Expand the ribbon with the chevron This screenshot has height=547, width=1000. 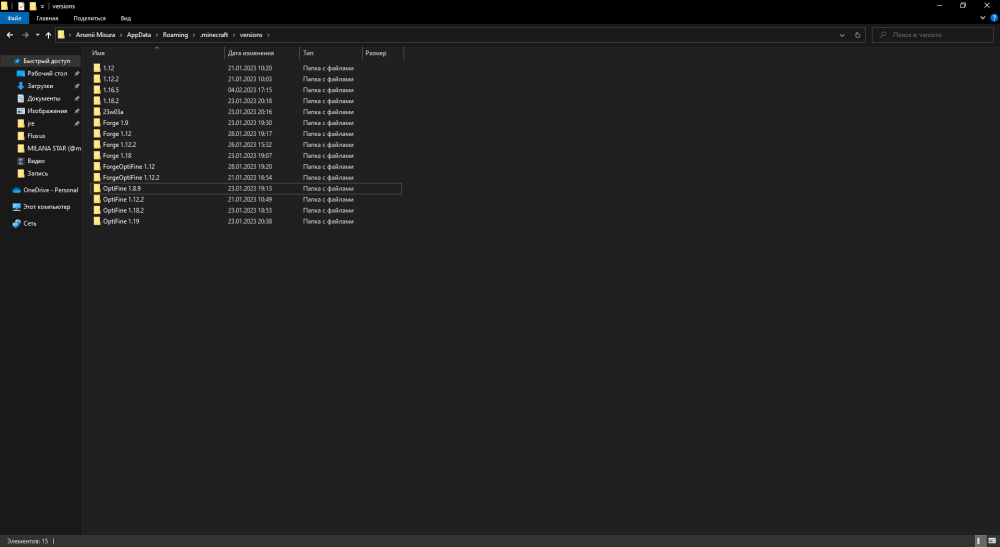[982, 18]
